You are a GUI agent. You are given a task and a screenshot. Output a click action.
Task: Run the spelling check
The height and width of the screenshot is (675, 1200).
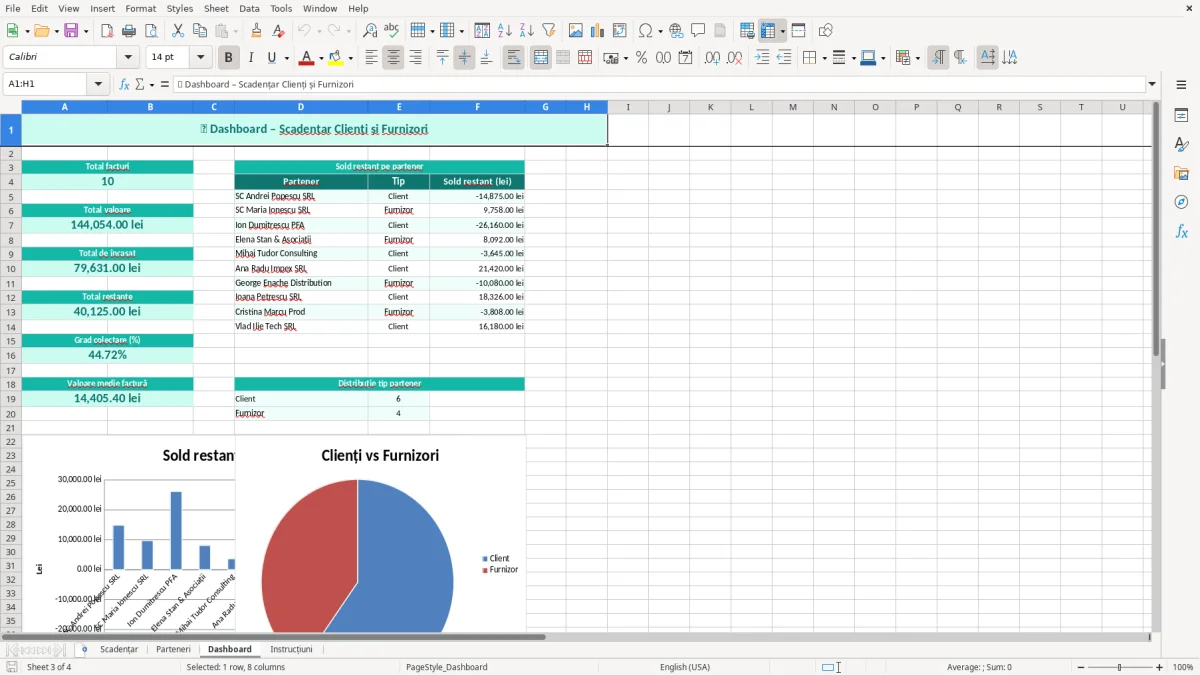392,31
